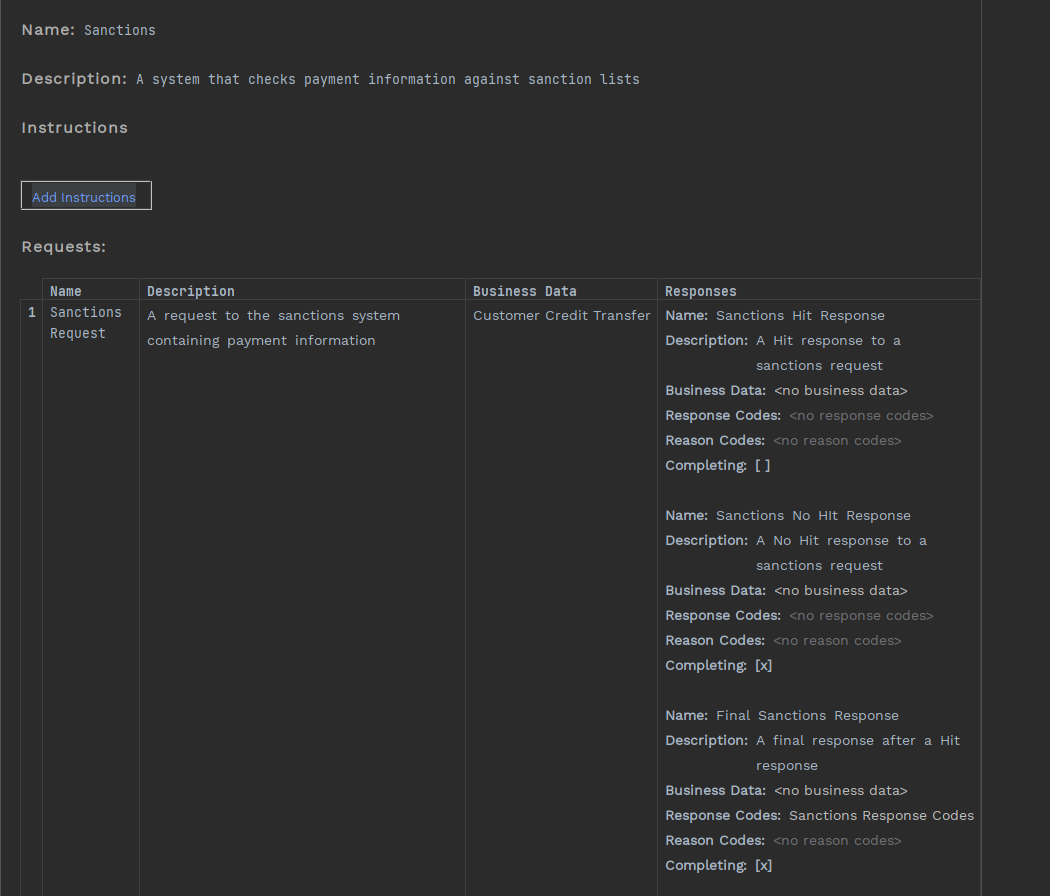The width and height of the screenshot is (1050, 896).
Task: Click the Responses column header
Action: pyautogui.click(x=701, y=291)
